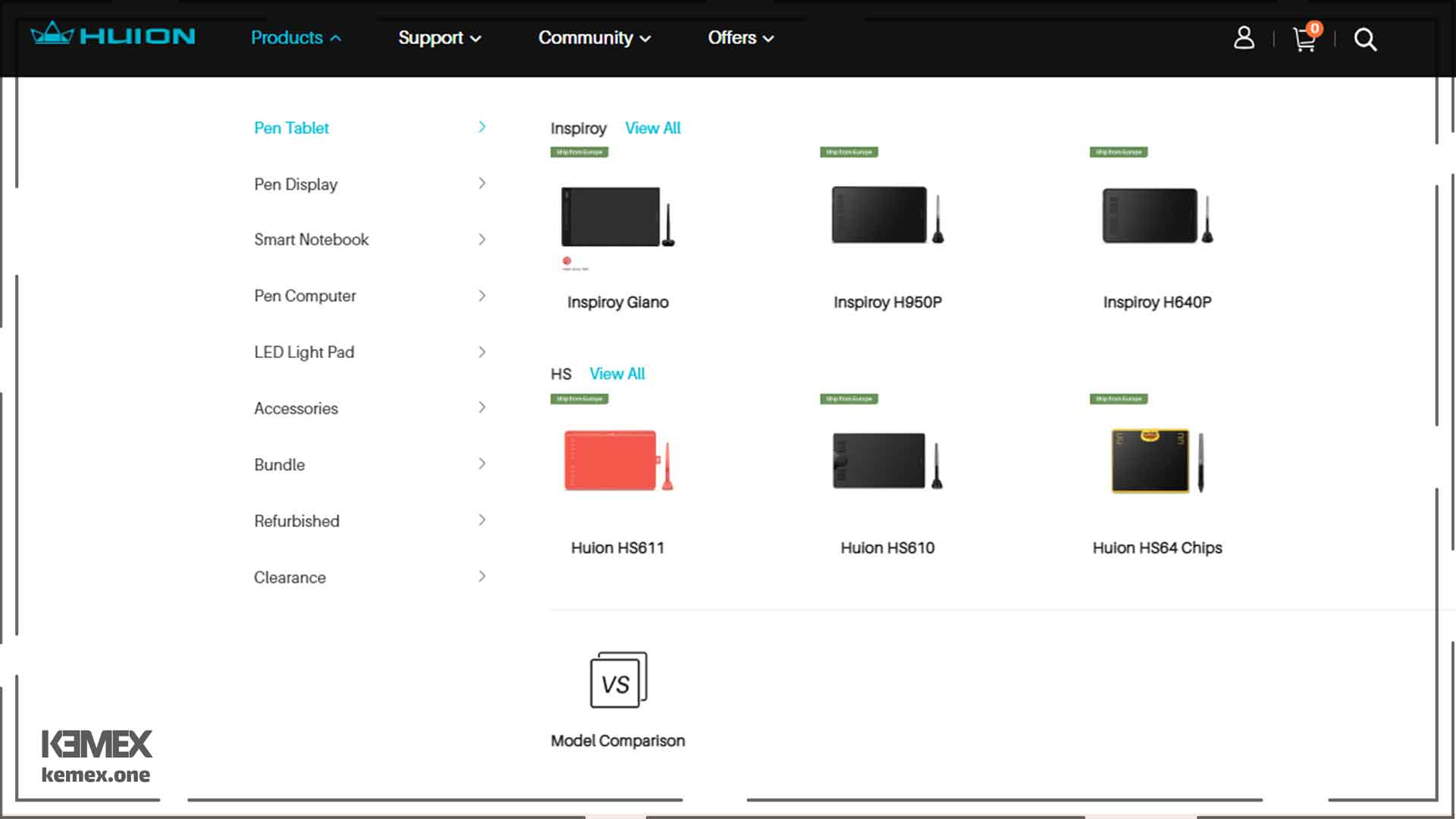
Task: Click the green badge above Inspiroy Giano
Action: 579,152
